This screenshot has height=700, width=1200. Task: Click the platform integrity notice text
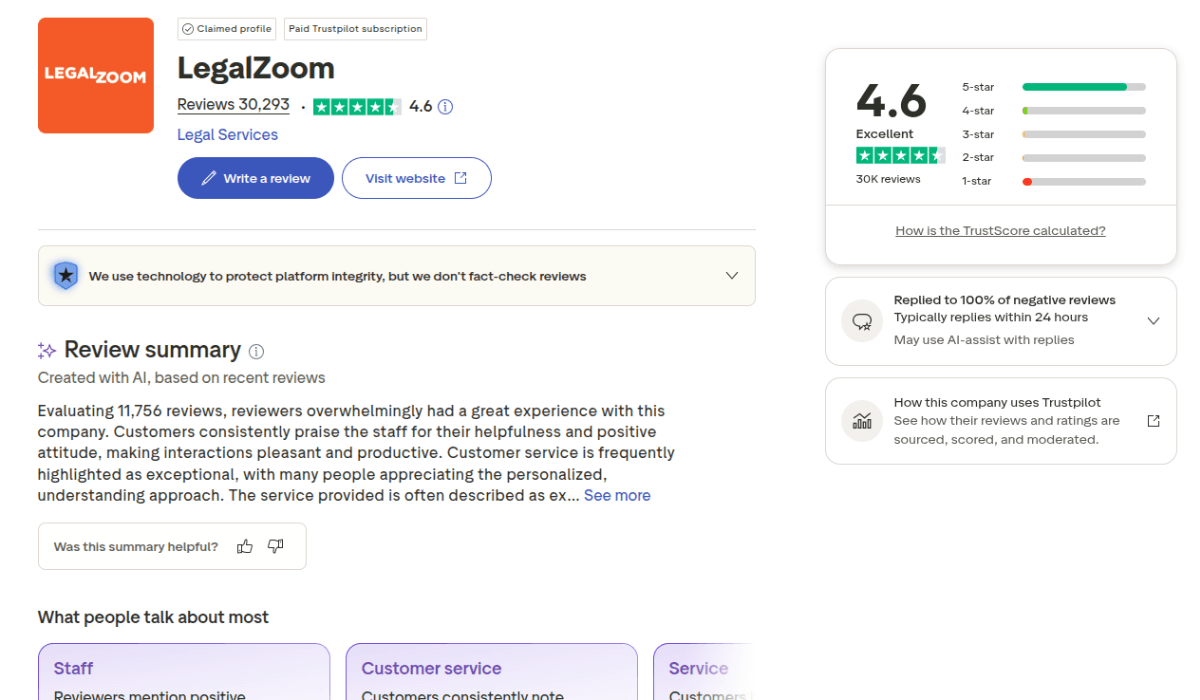pos(337,276)
